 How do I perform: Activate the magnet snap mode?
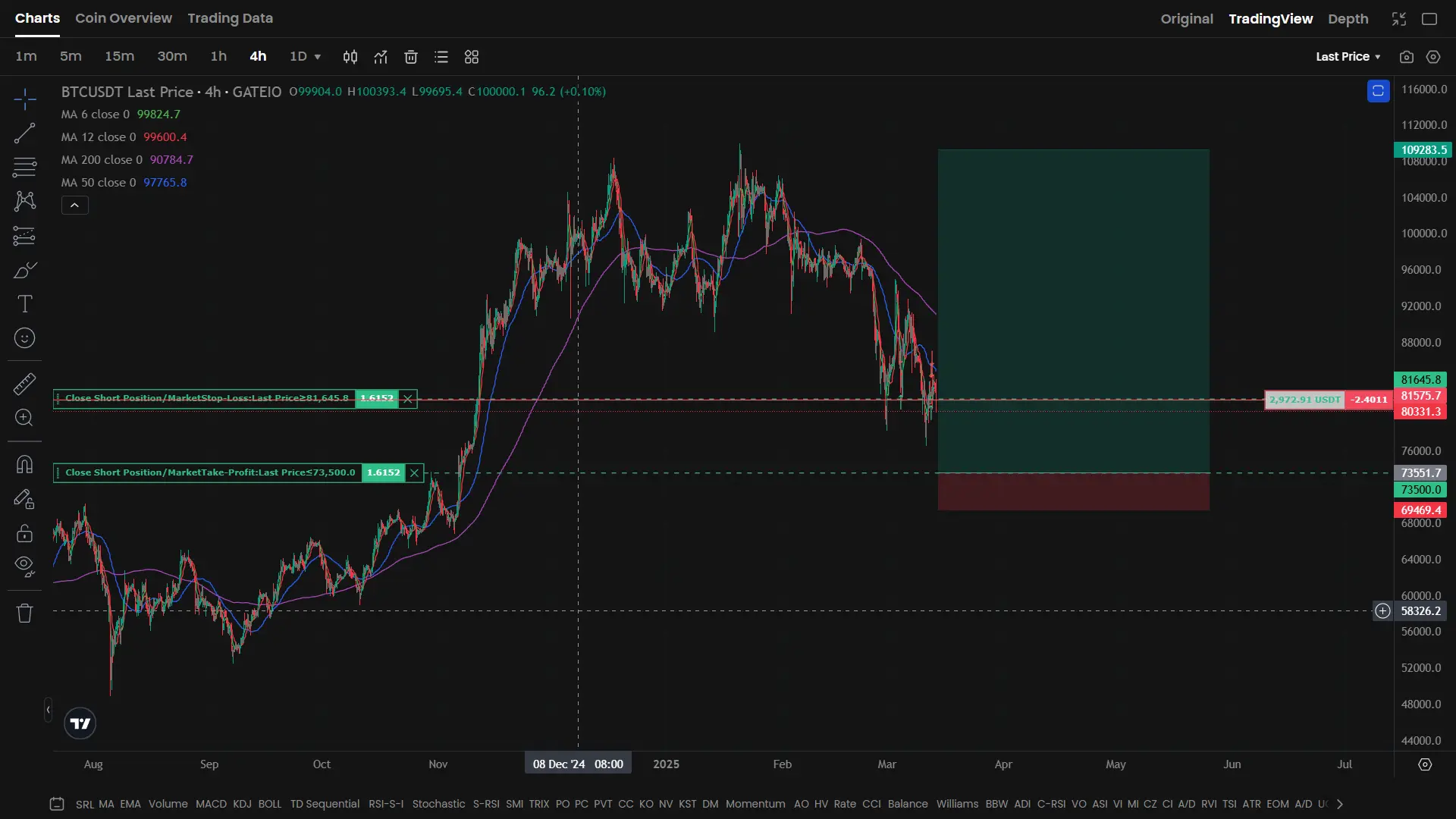24,464
